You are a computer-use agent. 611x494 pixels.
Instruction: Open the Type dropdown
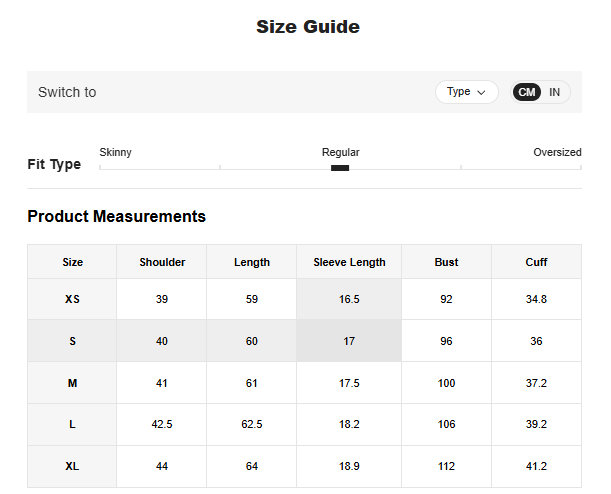point(466,92)
